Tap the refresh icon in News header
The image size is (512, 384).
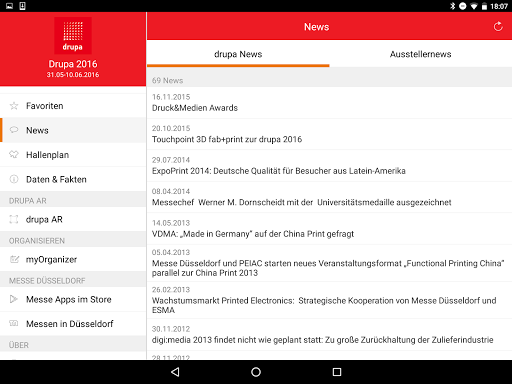pyautogui.click(x=498, y=26)
